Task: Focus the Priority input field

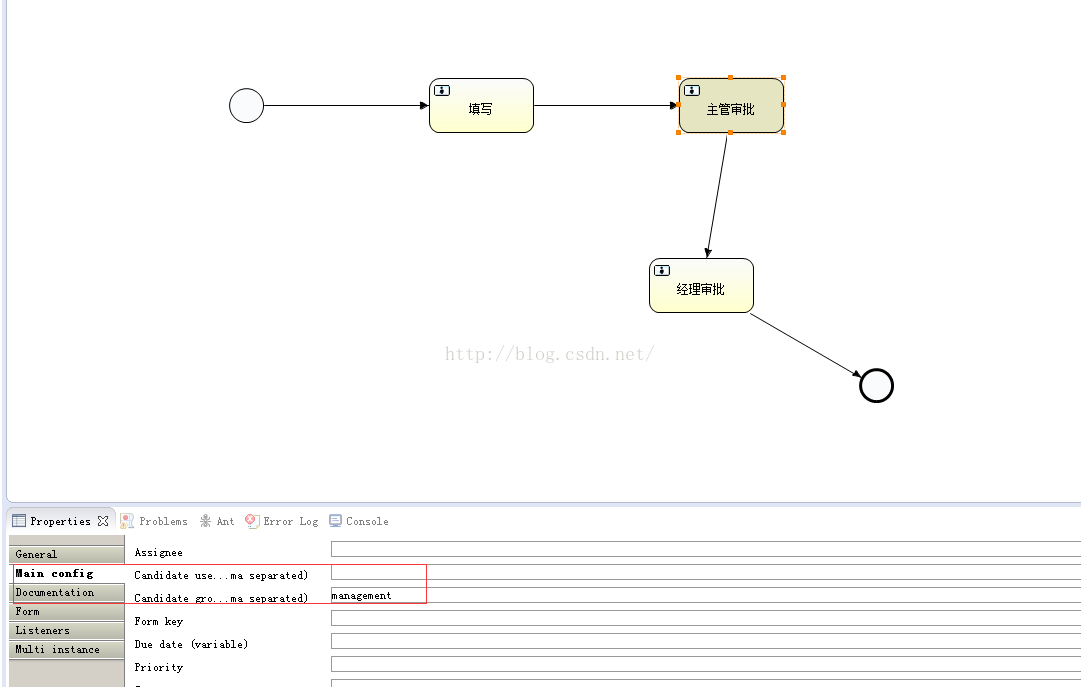Action: click(706, 664)
